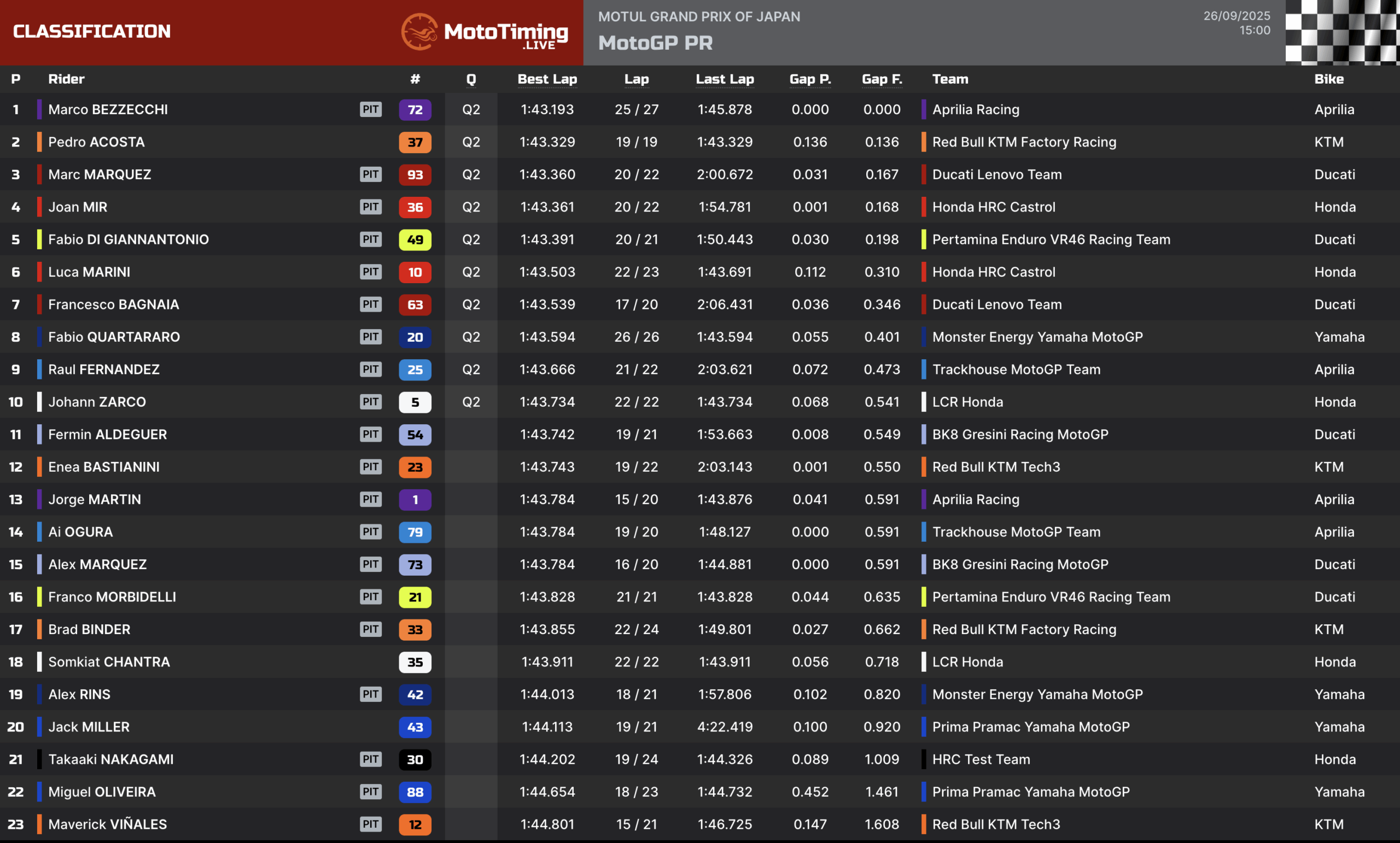Click the Lap column header
The image size is (1400, 843).
point(637,79)
